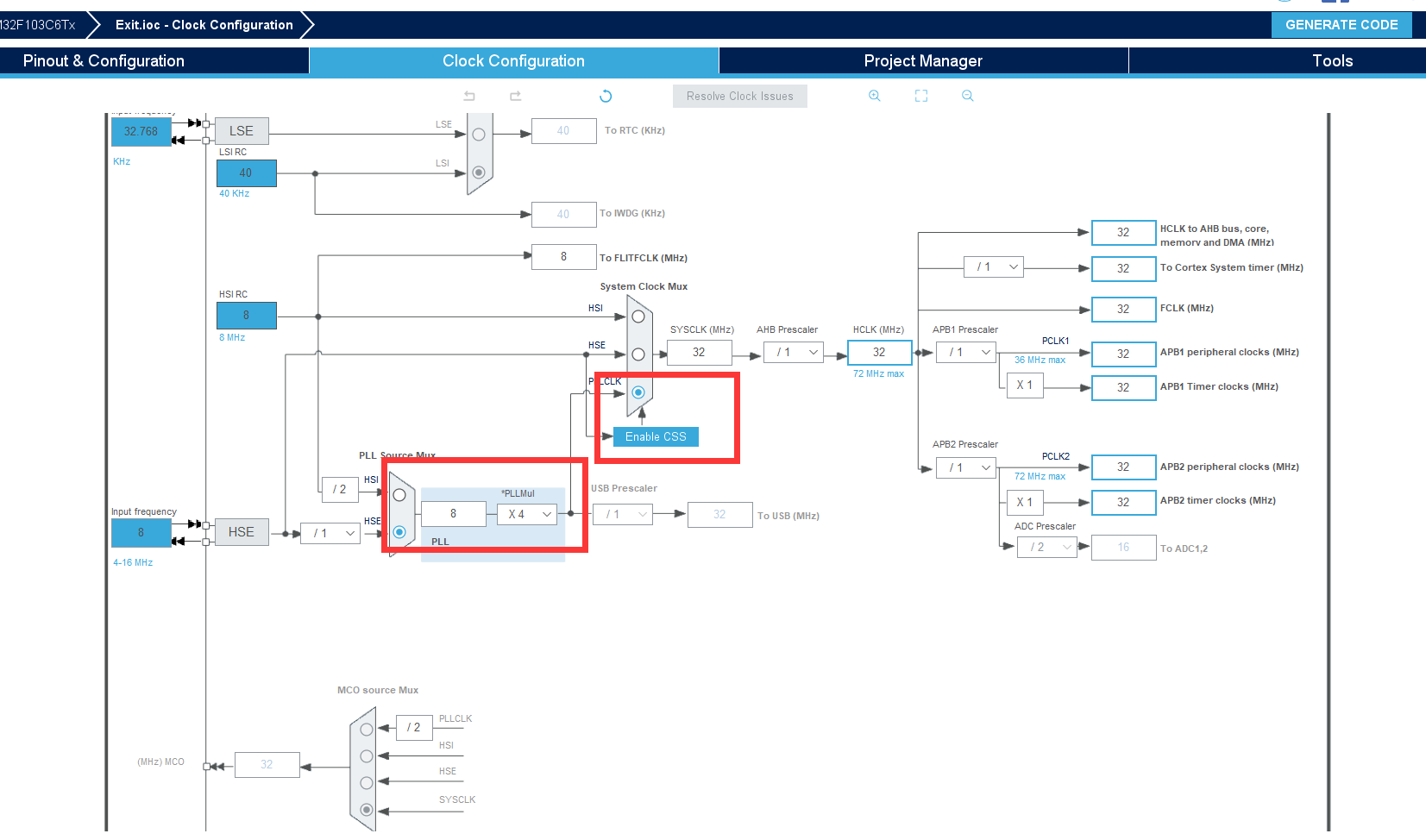
Task: Click the HSE oscillator block
Action: 242,532
